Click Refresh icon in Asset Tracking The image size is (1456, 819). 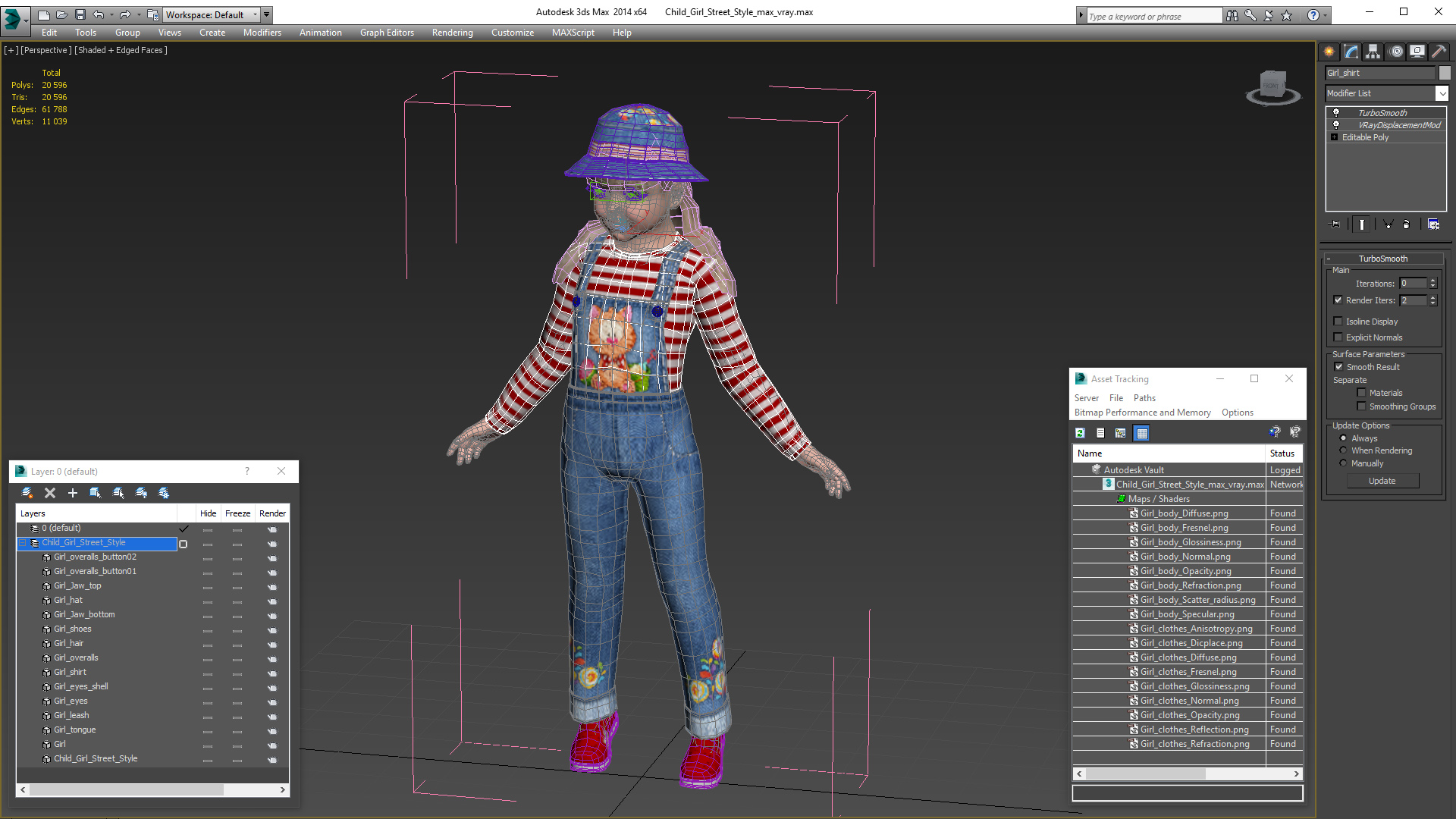(x=1081, y=433)
